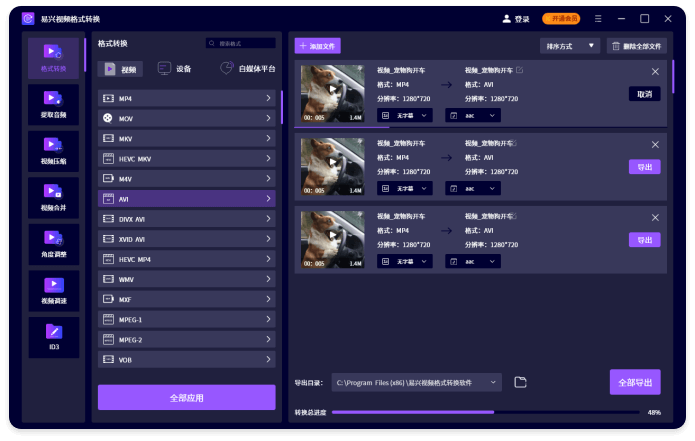Click the MPEG-2 format icon
Viewport: 695px width, 441px height.
pyautogui.click(x=108, y=340)
